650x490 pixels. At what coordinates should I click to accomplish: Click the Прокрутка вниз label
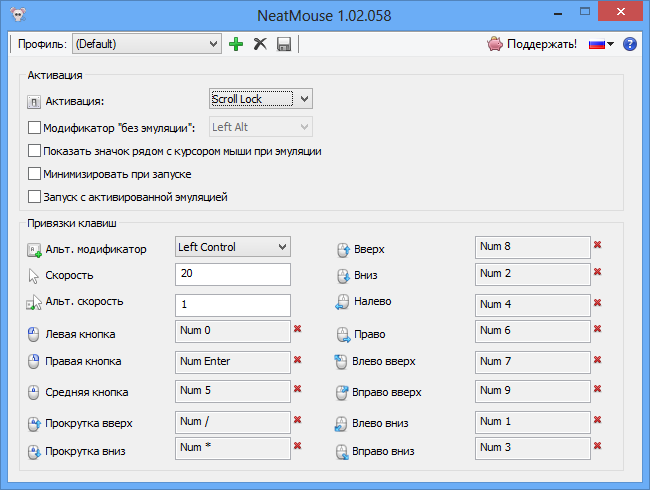coord(85,451)
